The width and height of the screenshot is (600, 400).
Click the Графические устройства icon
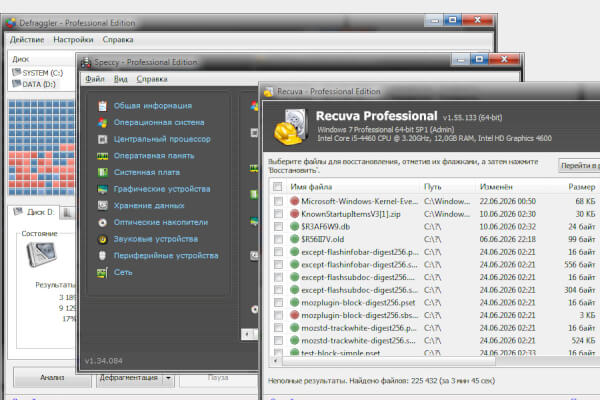[102, 189]
